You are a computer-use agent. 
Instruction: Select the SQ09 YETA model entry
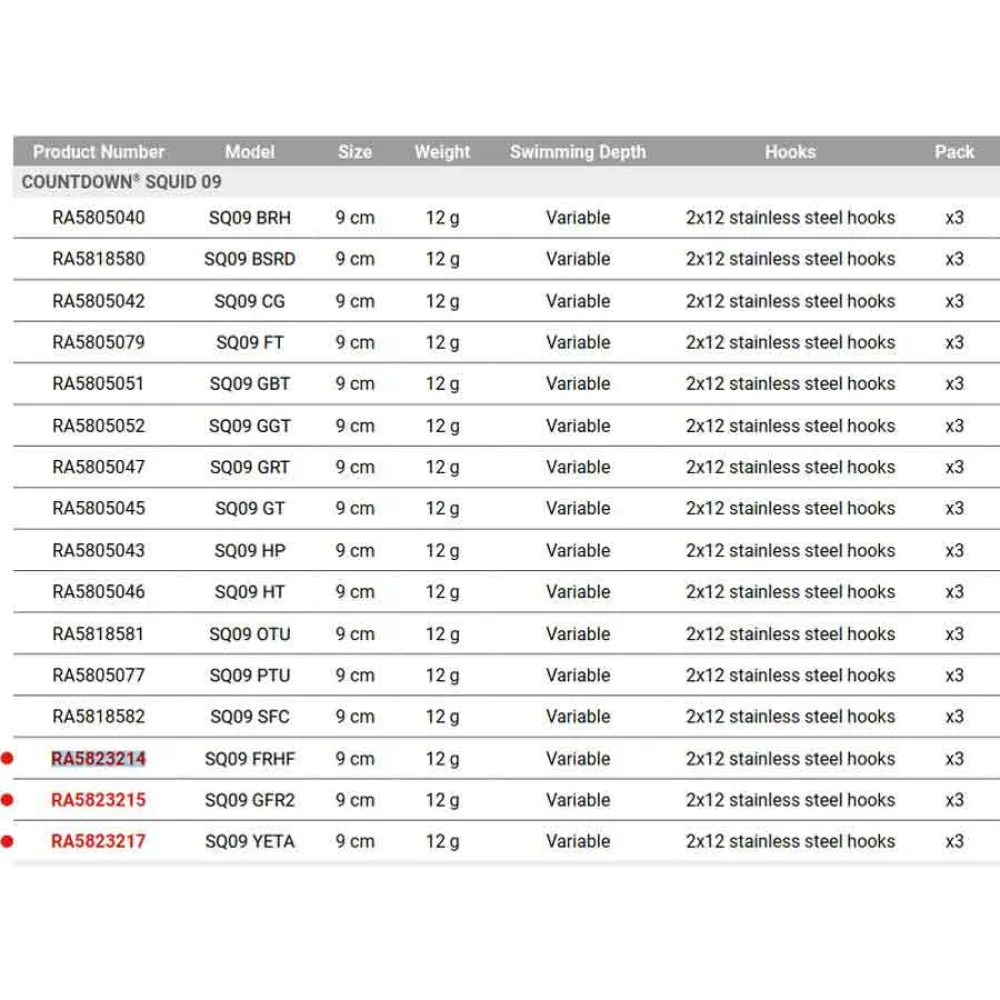(250, 842)
